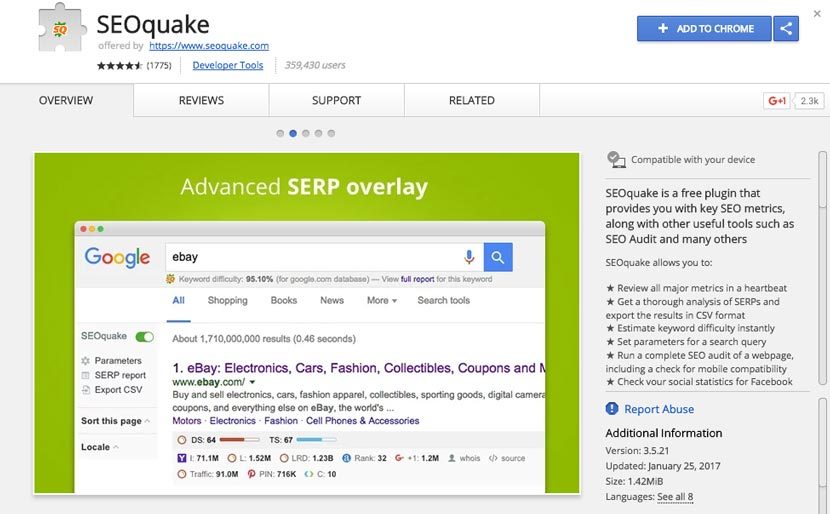Select the Books search tab
830x514 pixels.
click(x=284, y=301)
